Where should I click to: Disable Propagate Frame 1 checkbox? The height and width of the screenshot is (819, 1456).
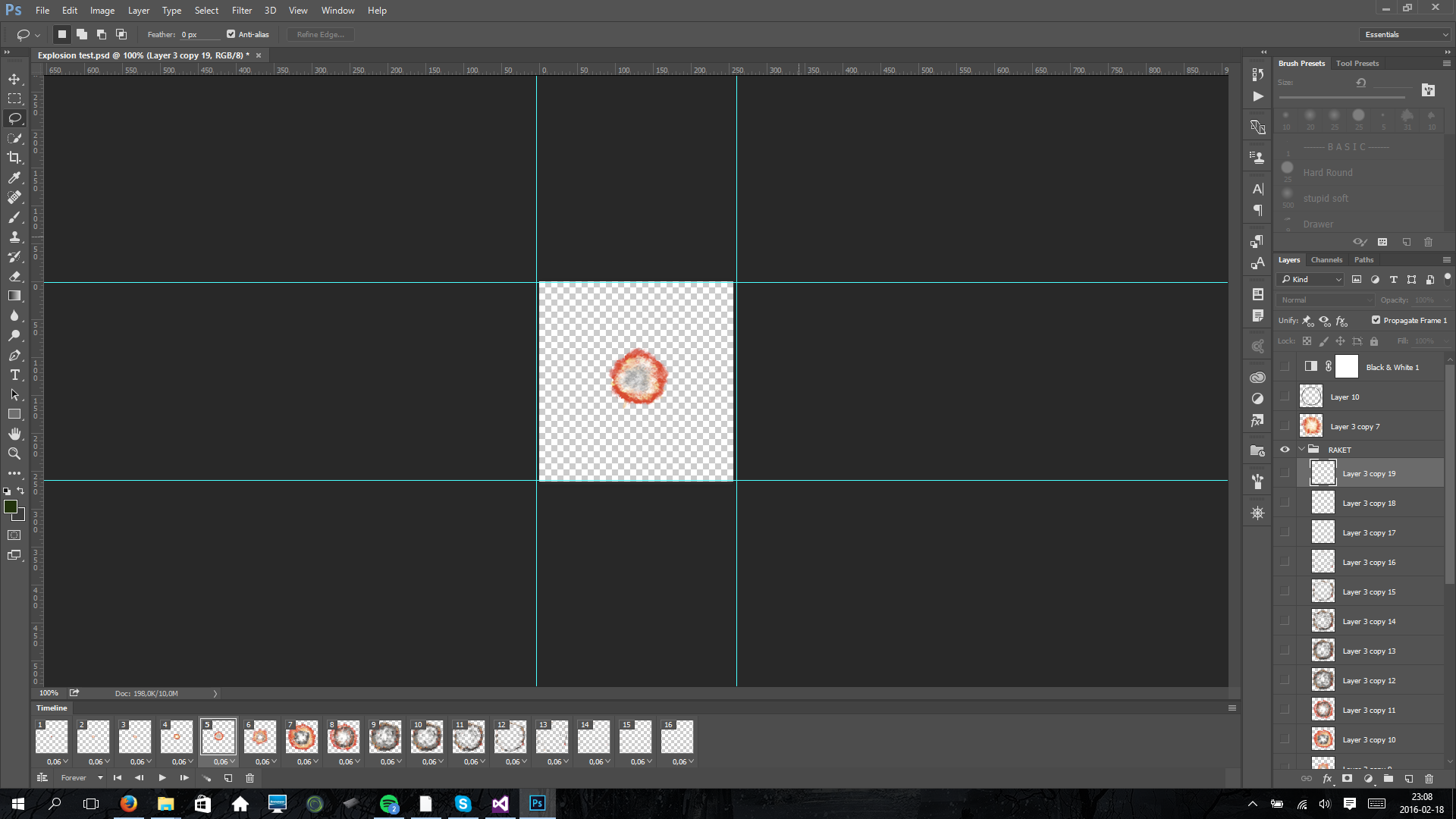pyautogui.click(x=1376, y=320)
